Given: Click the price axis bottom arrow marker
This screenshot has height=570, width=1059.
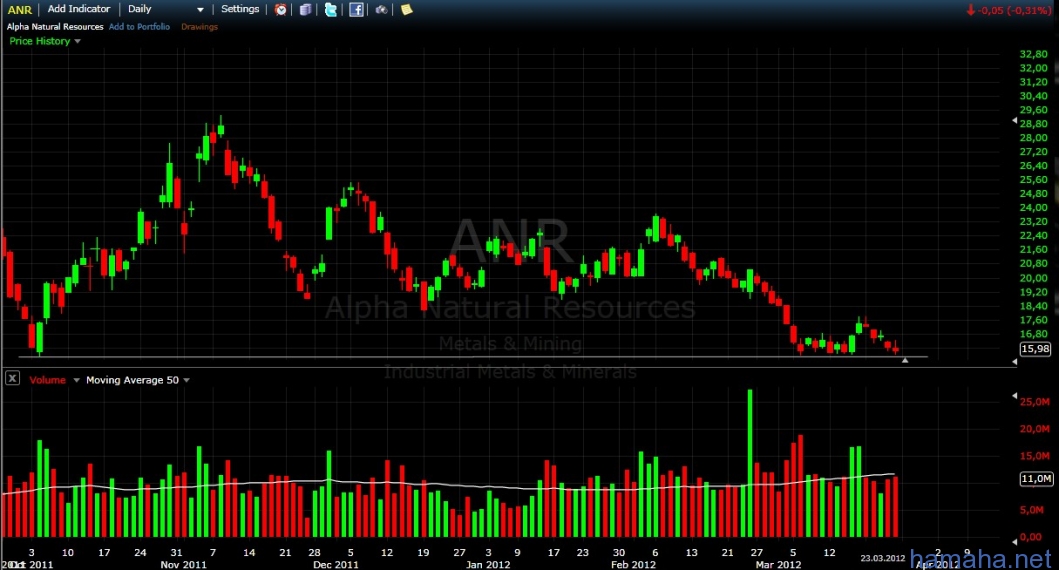Looking at the screenshot, I should pos(1014,362).
